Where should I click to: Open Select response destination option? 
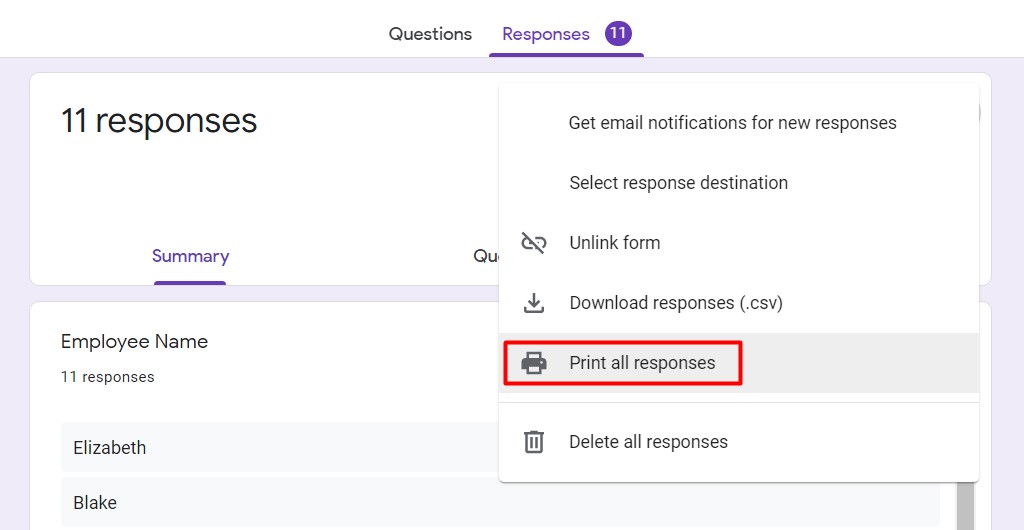click(x=678, y=183)
